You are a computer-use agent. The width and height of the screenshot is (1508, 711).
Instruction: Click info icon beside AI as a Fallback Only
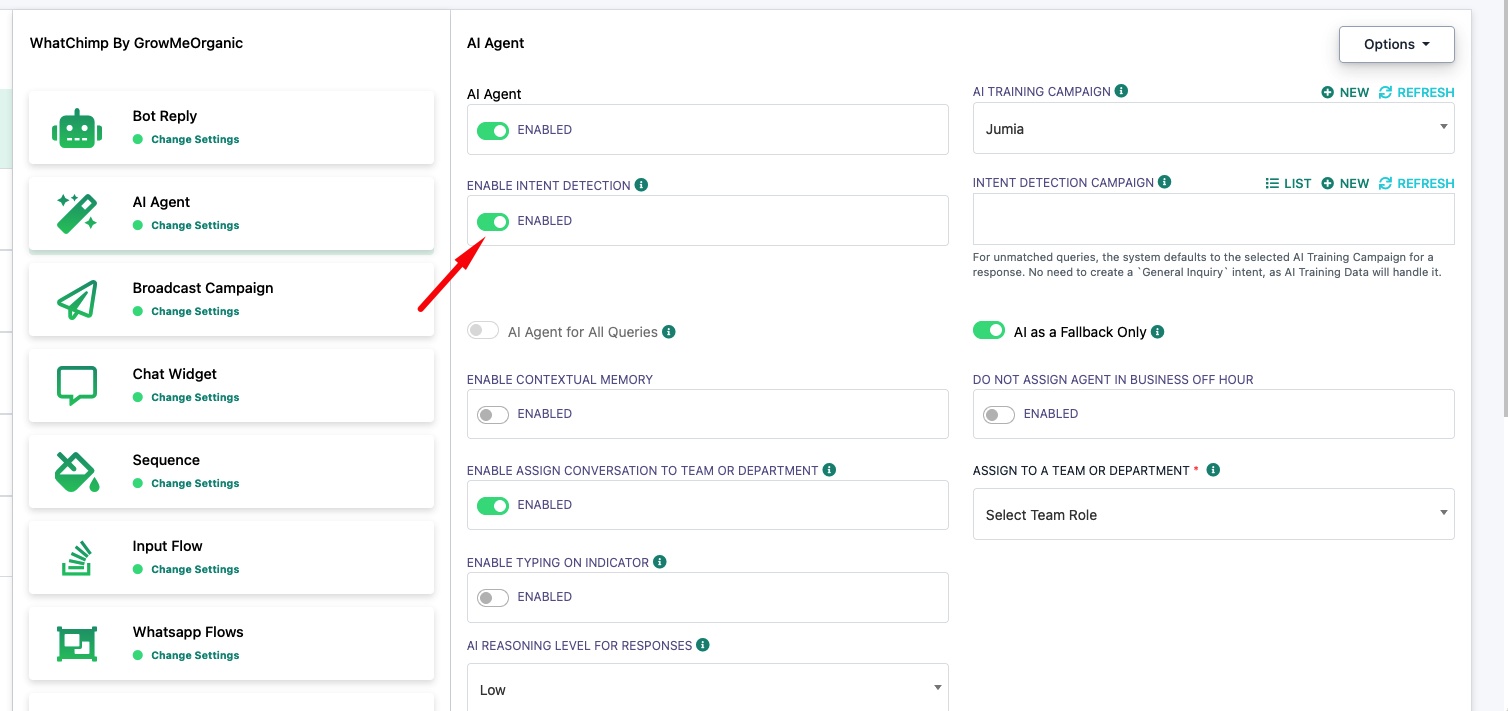(1157, 332)
